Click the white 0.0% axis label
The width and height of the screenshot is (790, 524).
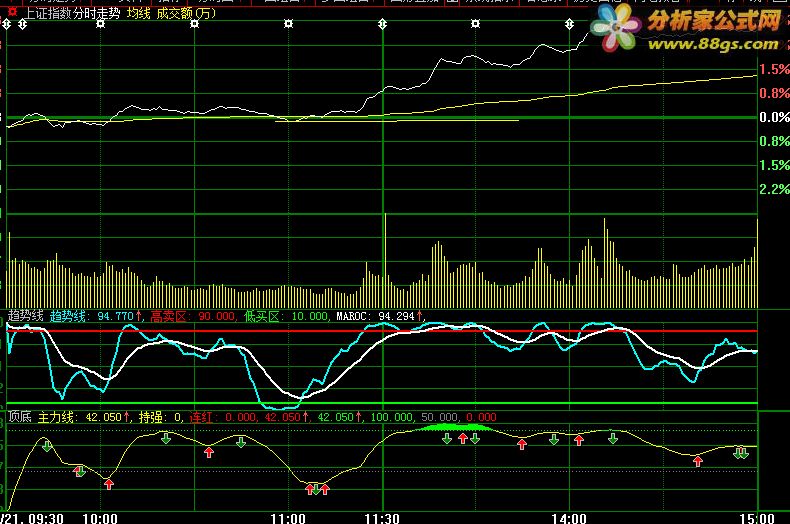(774, 117)
